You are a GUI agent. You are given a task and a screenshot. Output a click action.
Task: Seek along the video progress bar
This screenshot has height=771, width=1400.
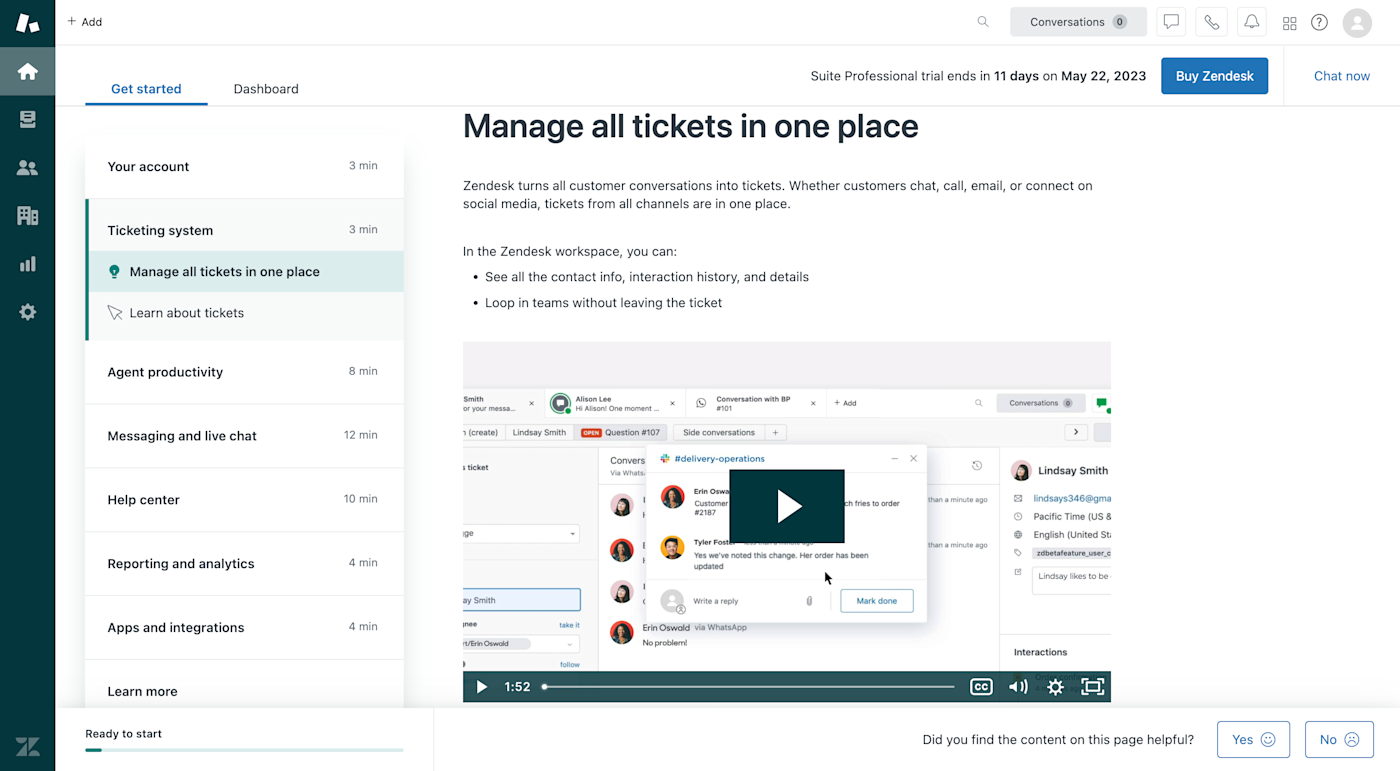click(748, 687)
